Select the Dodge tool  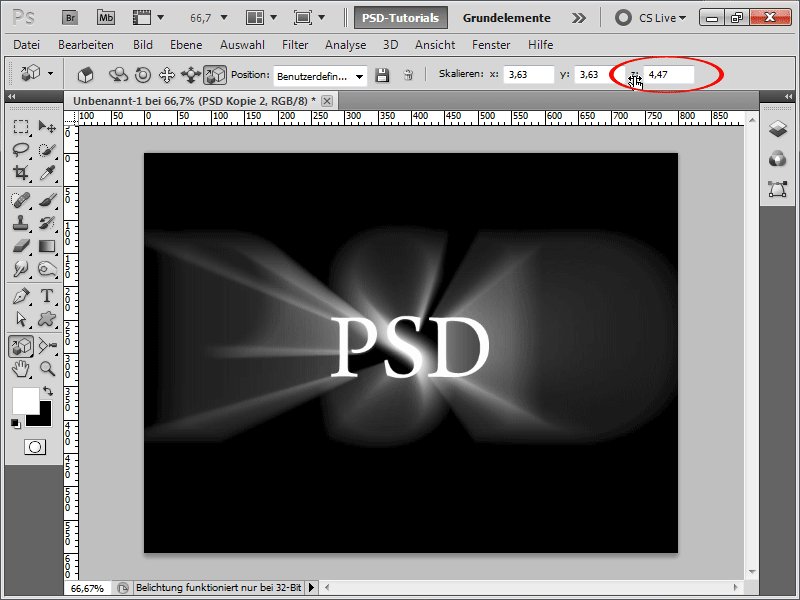pos(47,269)
